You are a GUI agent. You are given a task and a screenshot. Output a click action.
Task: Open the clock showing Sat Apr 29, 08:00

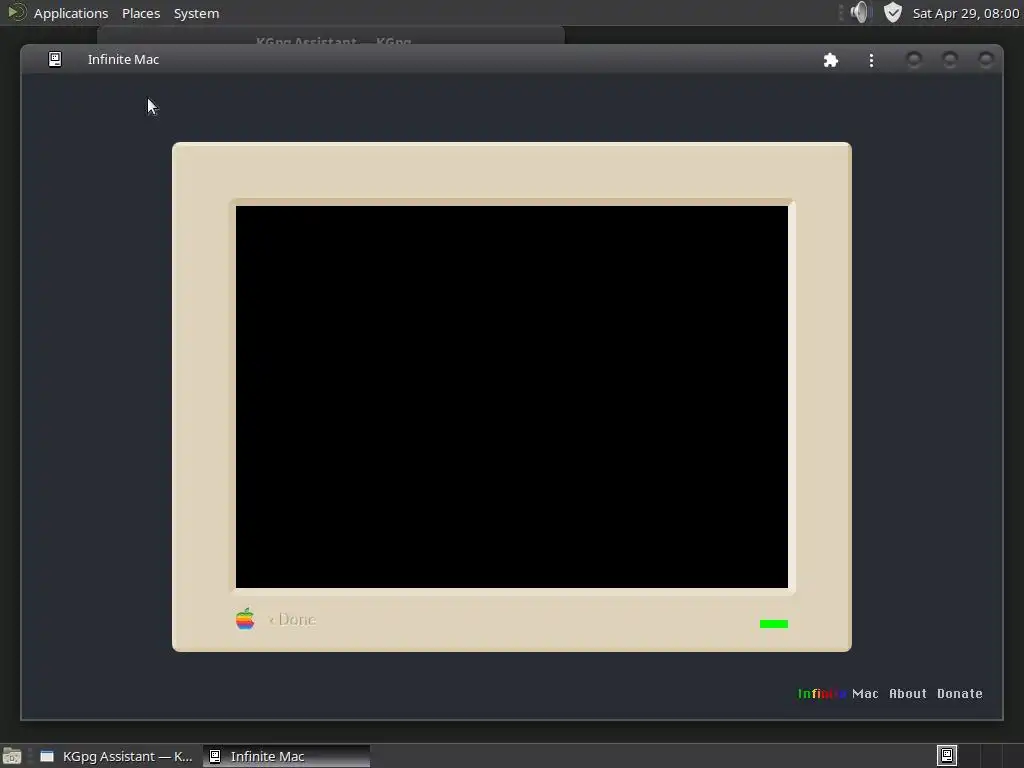[x=965, y=13]
